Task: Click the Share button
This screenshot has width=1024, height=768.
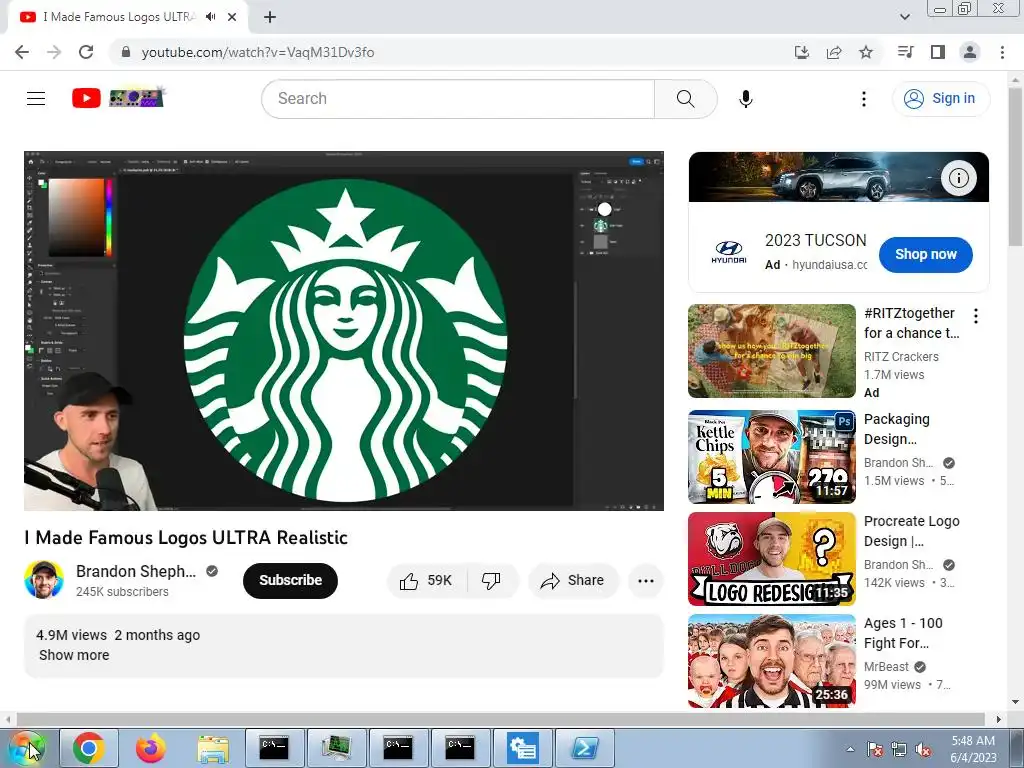Action: click(573, 581)
